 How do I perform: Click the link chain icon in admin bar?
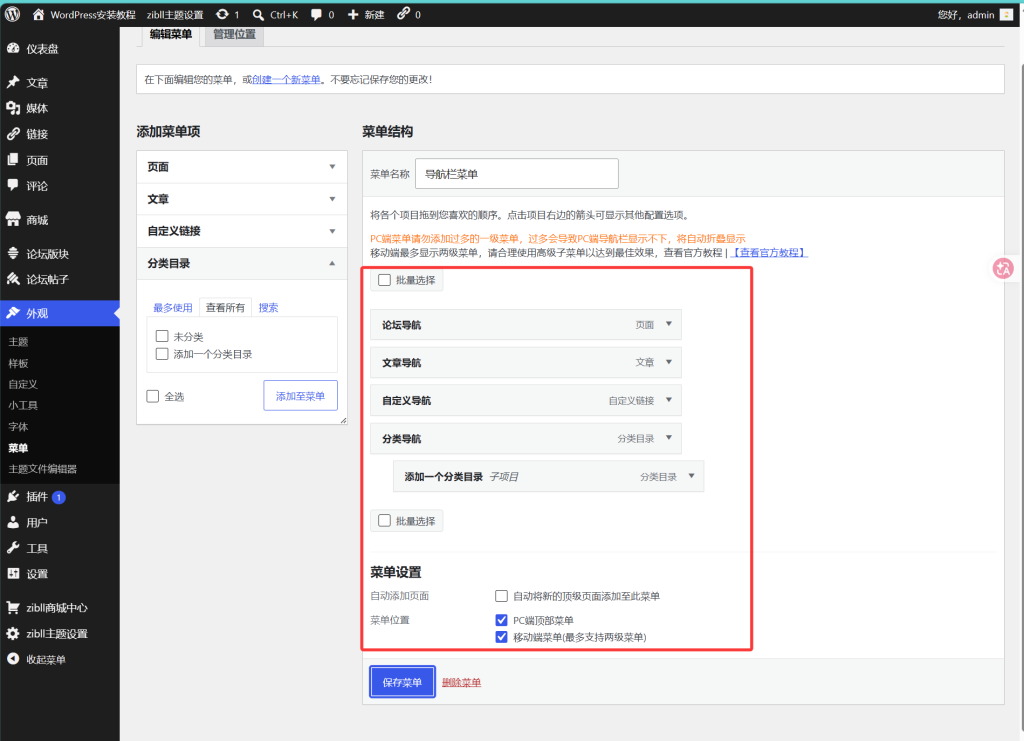click(404, 14)
